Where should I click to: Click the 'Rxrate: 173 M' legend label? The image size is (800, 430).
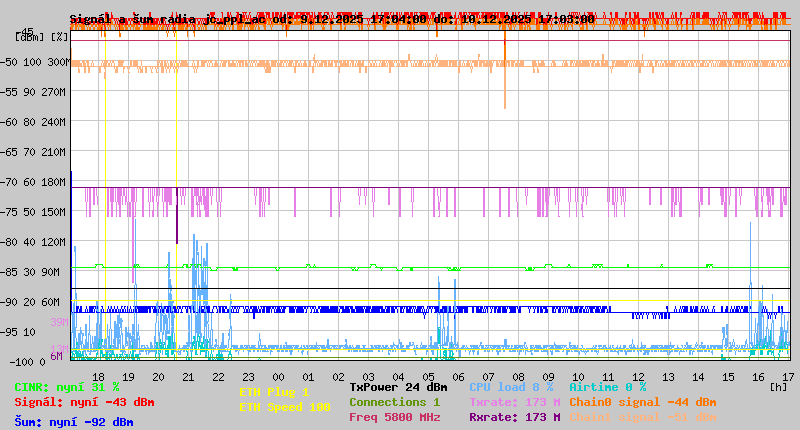[x=515, y=417]
